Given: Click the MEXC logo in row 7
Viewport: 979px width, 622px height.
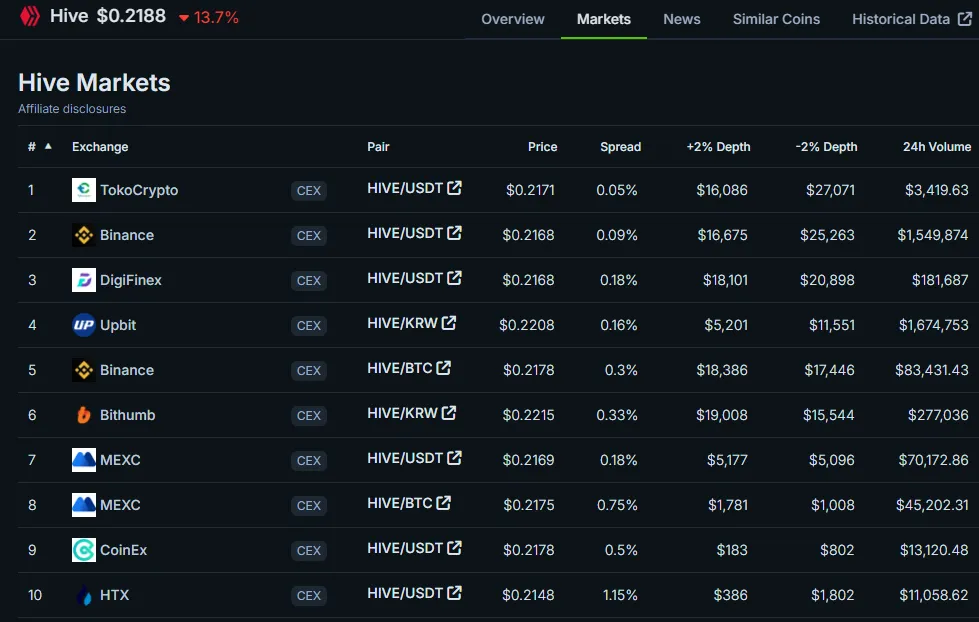Looking at the screenshot, I should click(x=84, y=460).
